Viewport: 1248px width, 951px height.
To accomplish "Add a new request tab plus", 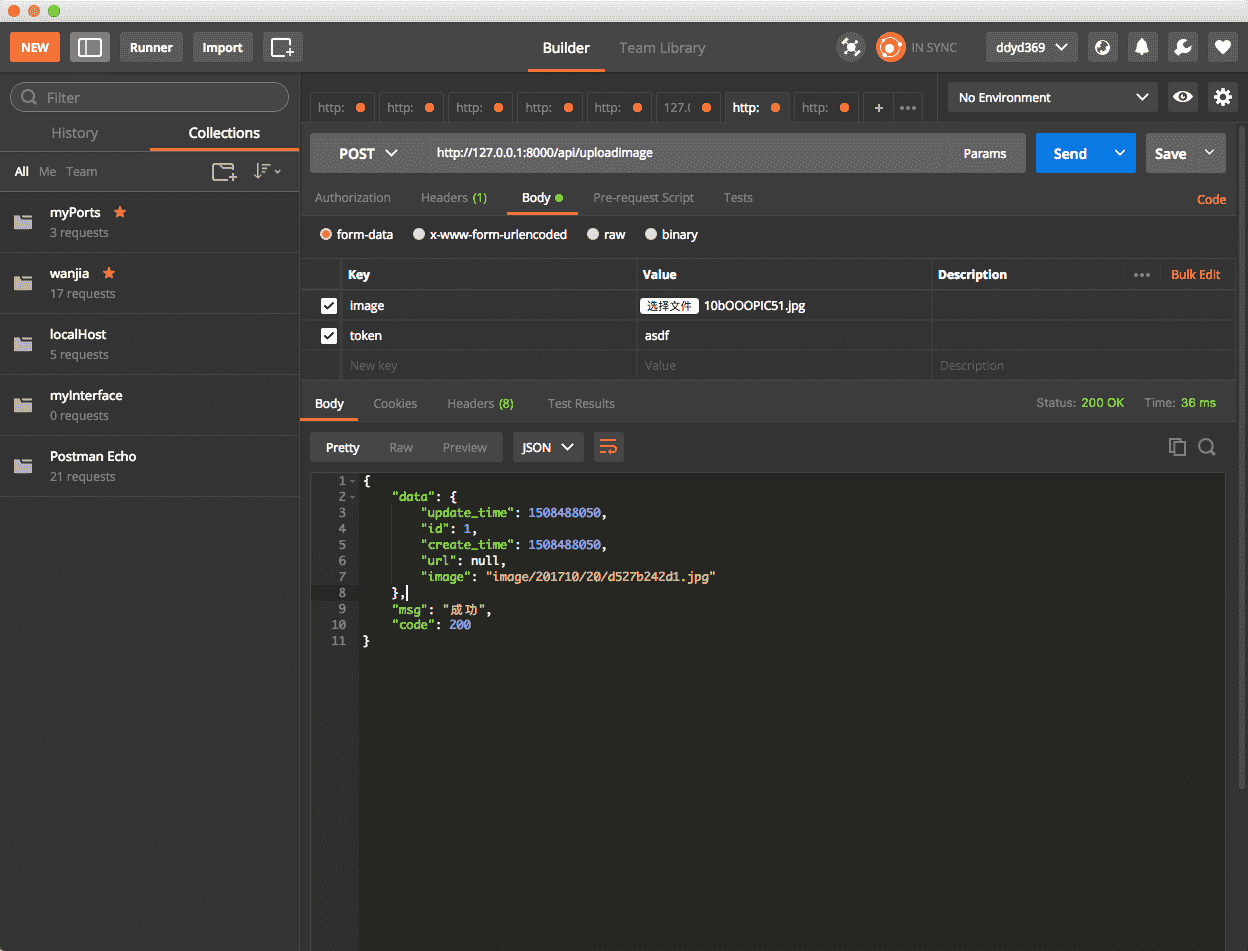I will (x=878, y=108).
